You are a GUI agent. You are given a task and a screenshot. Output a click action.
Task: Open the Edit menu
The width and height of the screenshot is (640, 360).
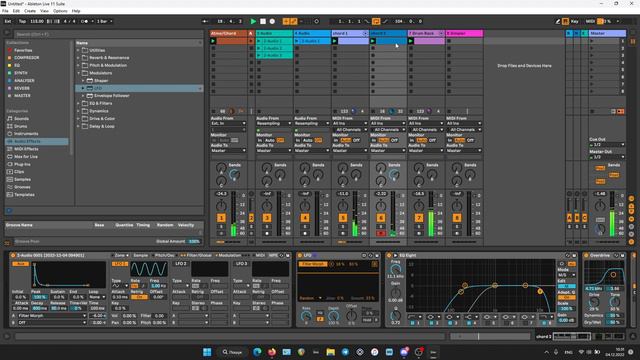[x=16, y=11]
